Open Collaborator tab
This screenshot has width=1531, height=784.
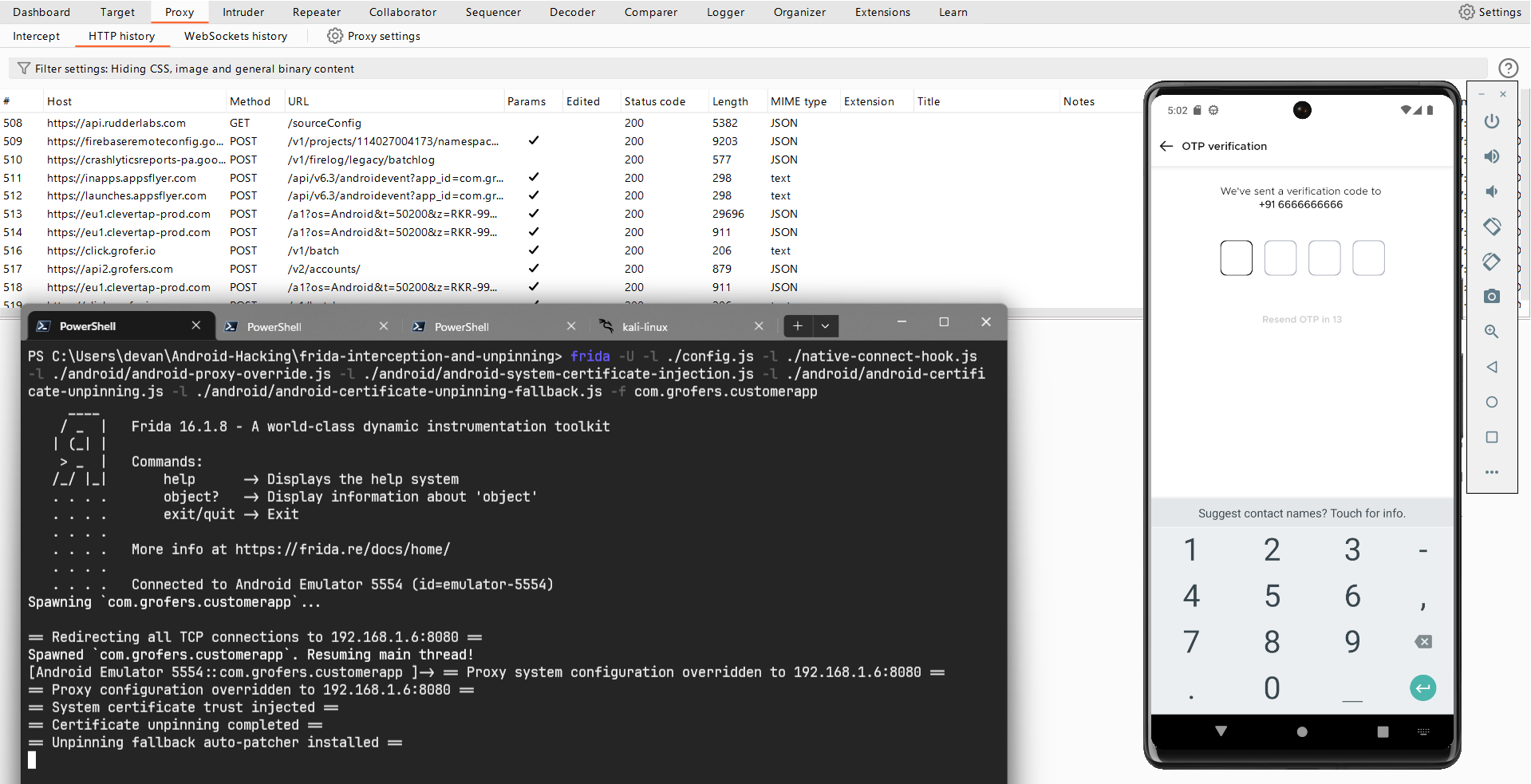pos(403,12)
